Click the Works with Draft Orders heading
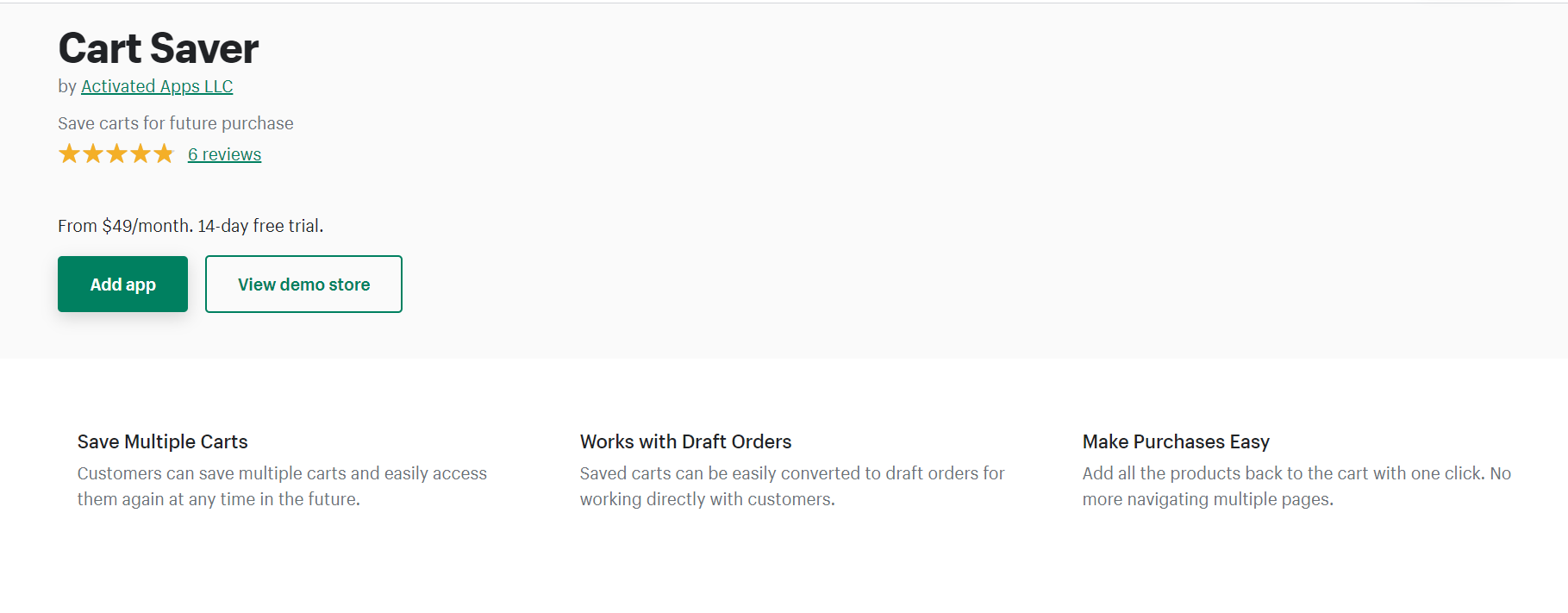This screenshot has width=1568, height=613. tap(685, 441)
